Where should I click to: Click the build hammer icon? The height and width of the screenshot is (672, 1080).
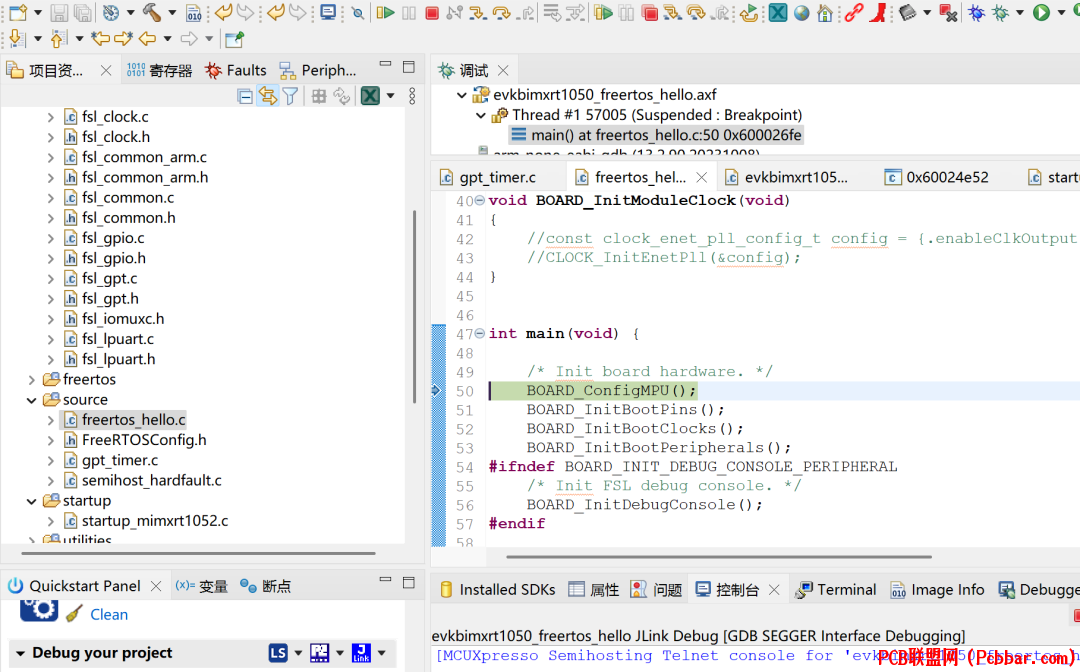click(x=152, y=12)
